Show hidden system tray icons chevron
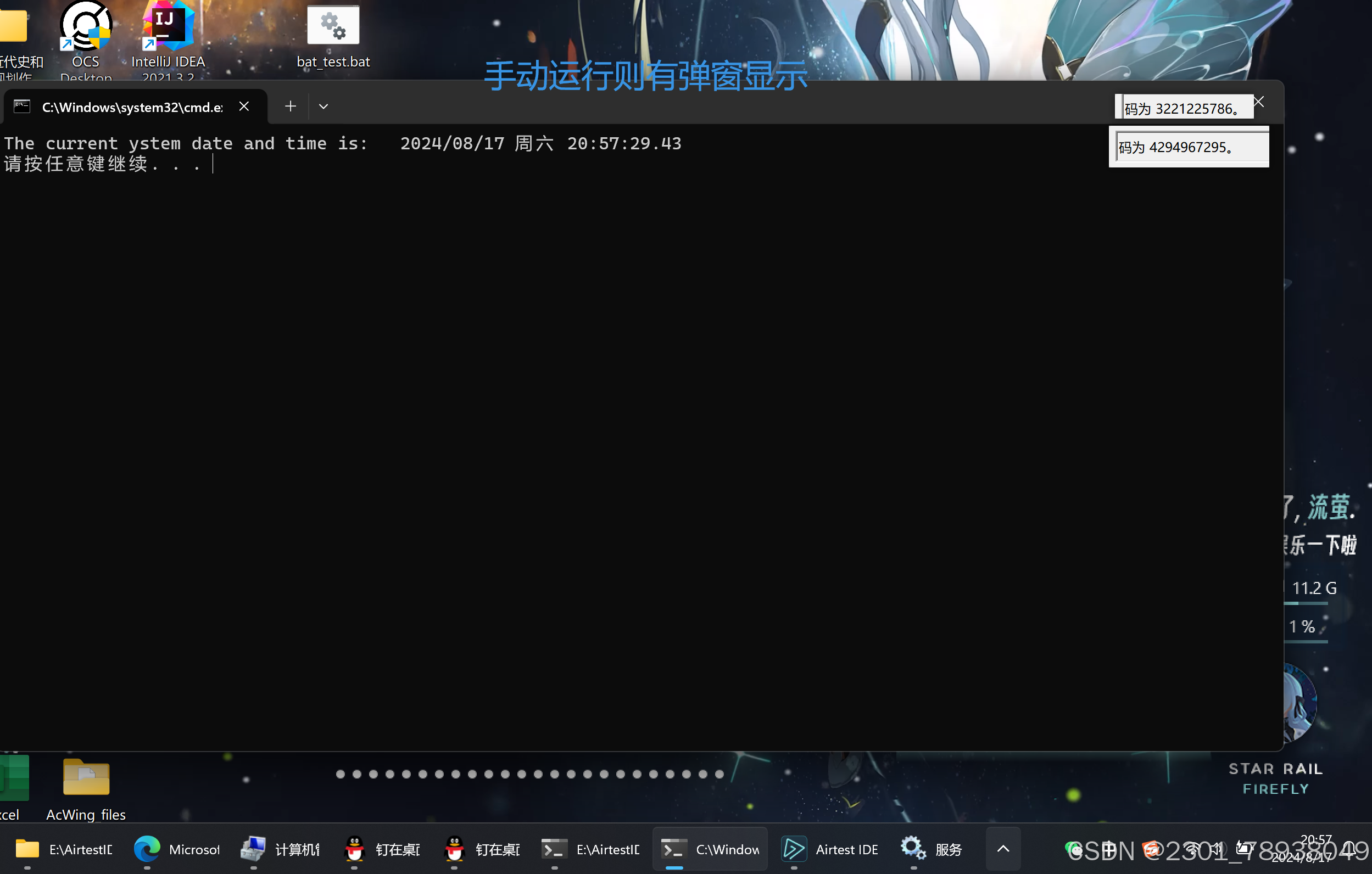 (x=1003, y=849)
